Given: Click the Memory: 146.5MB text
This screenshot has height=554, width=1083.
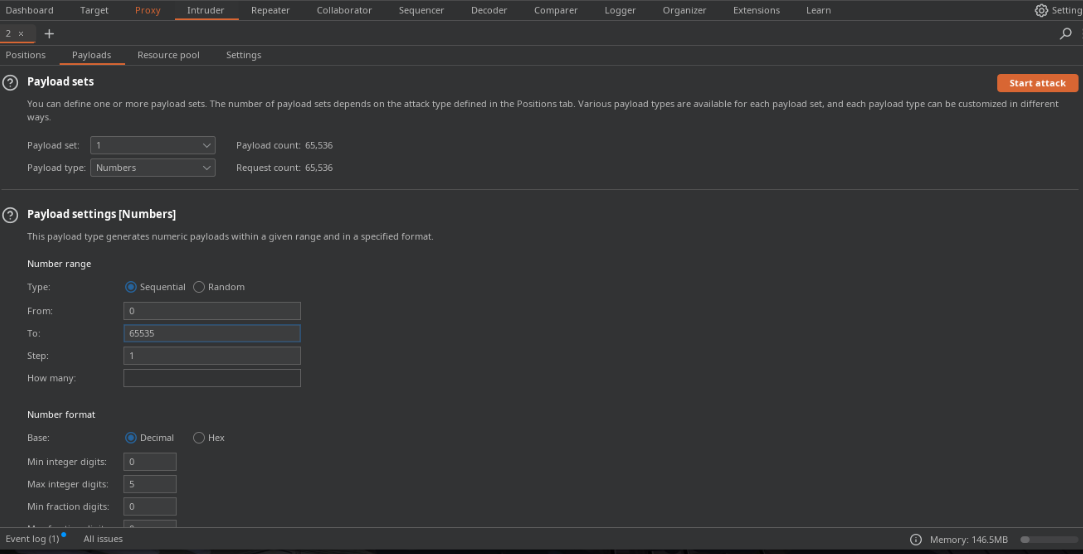Looking at the screenshot, I should pyautogui.click(x=969, y=539).
